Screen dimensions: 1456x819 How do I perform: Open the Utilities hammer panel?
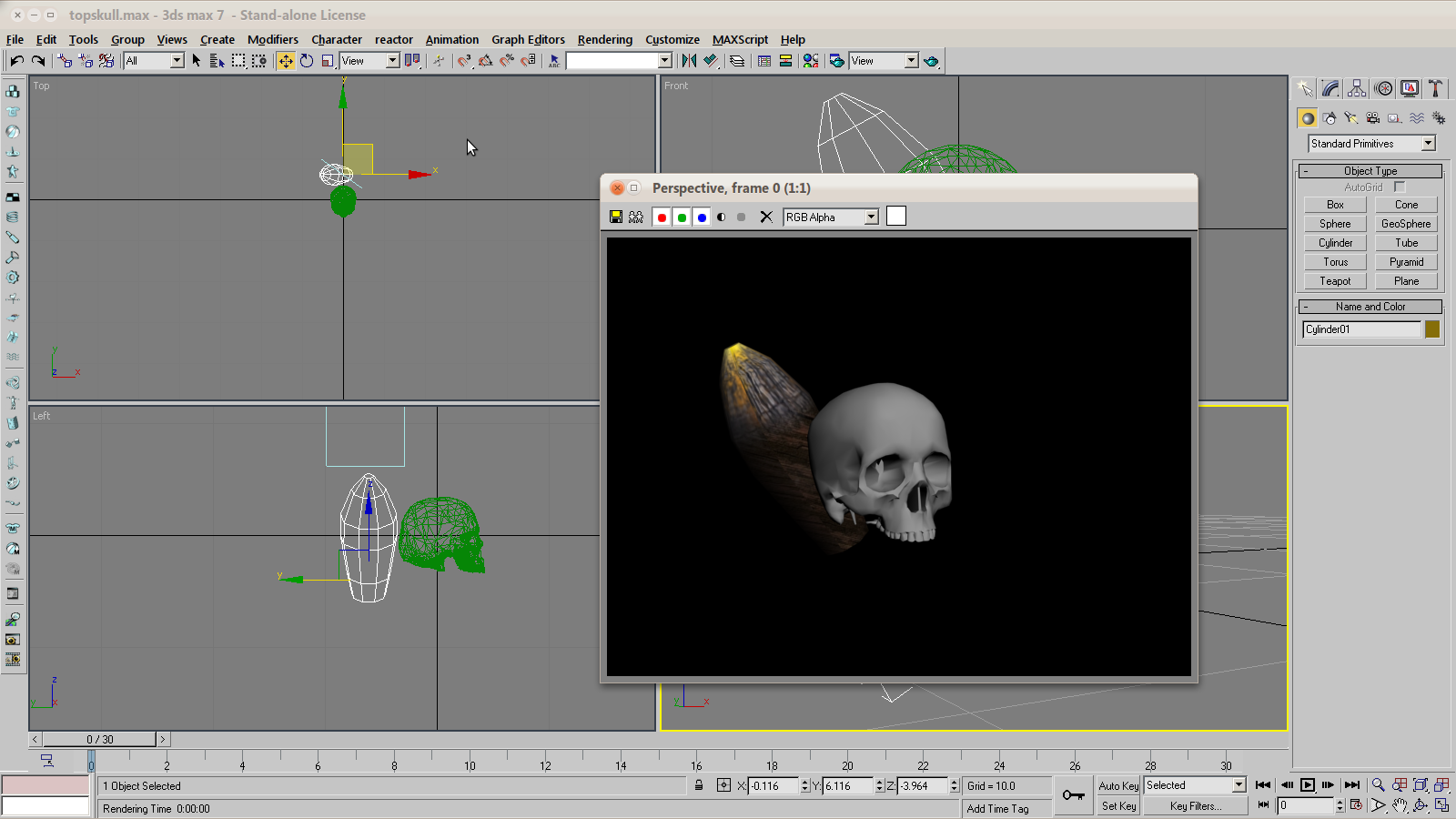click(x=1435, y=88)
